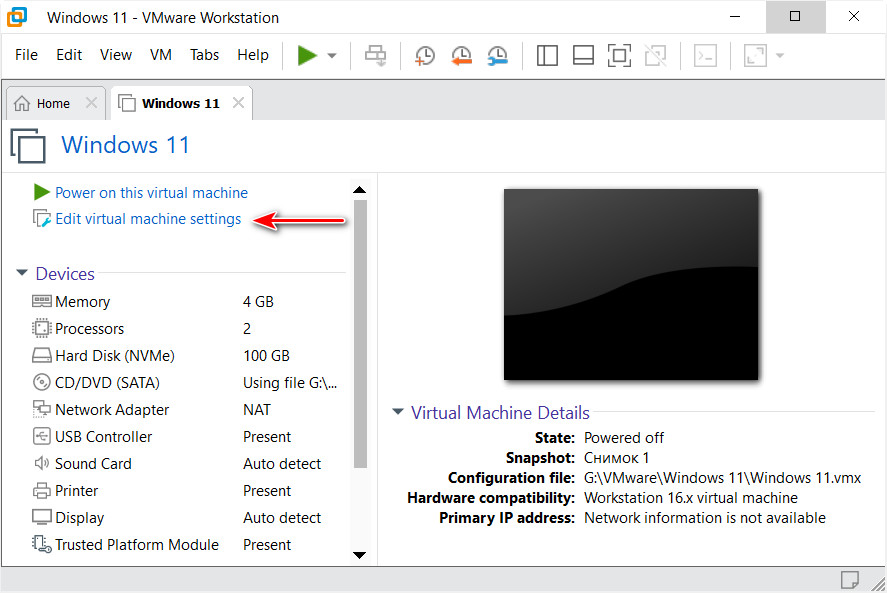This screenshot has height=593, width=887.
Task: Maximize the VMware Workstation window
Action: pos(795,17)
